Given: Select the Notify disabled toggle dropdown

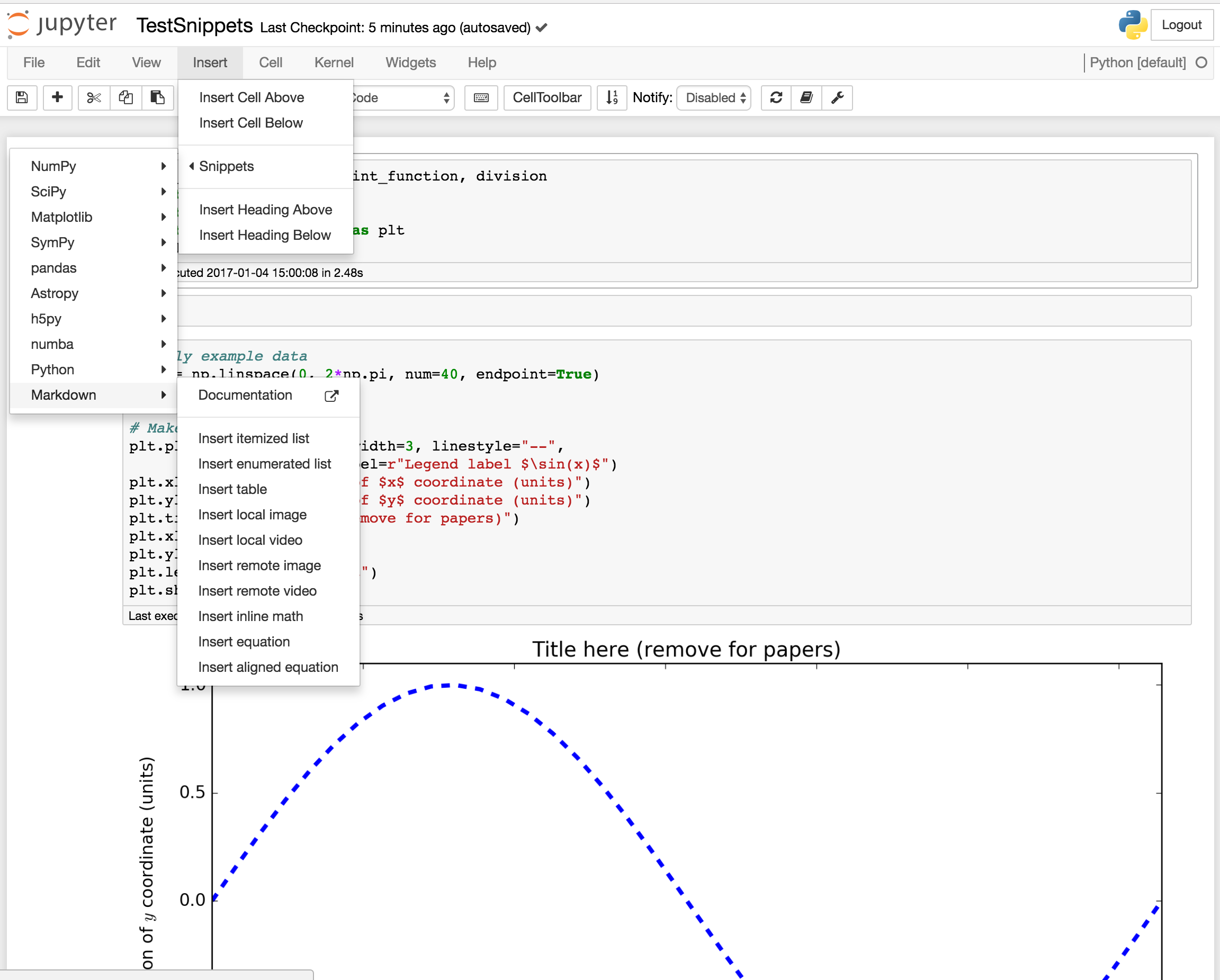Looking at the screenshot, I should pos(717,97).
